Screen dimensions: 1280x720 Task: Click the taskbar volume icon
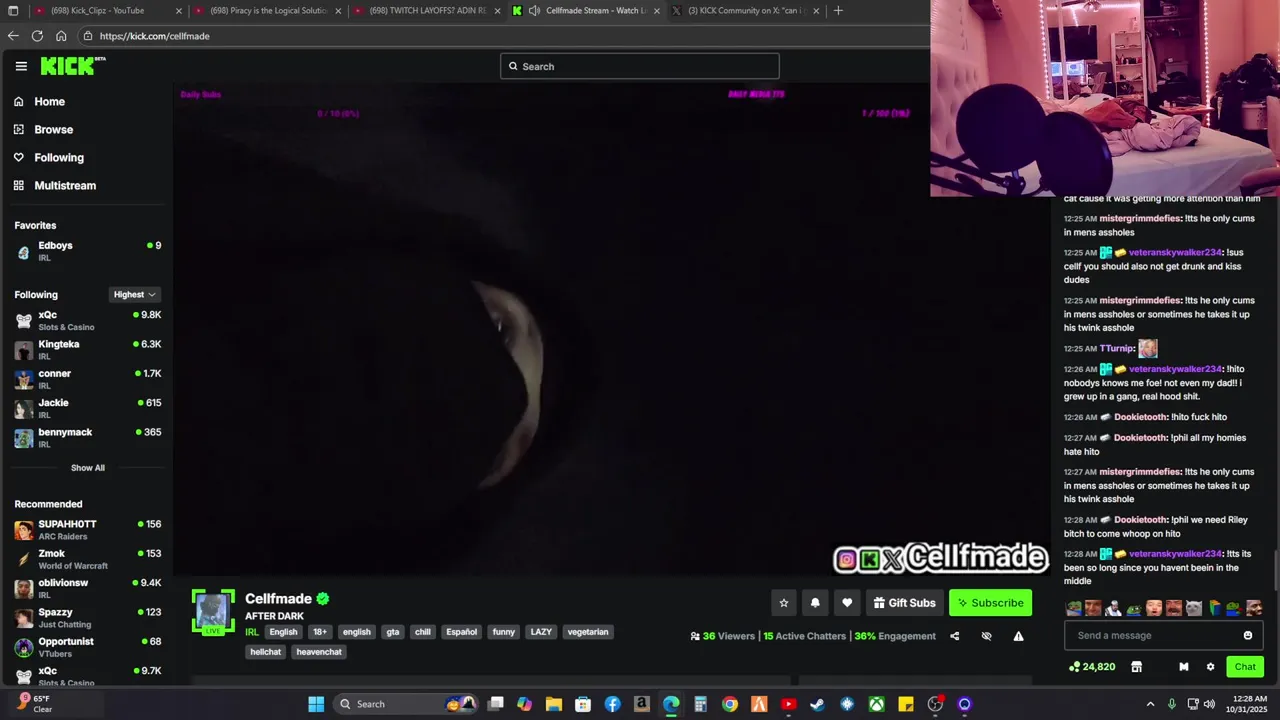[x=1210, y=704]
